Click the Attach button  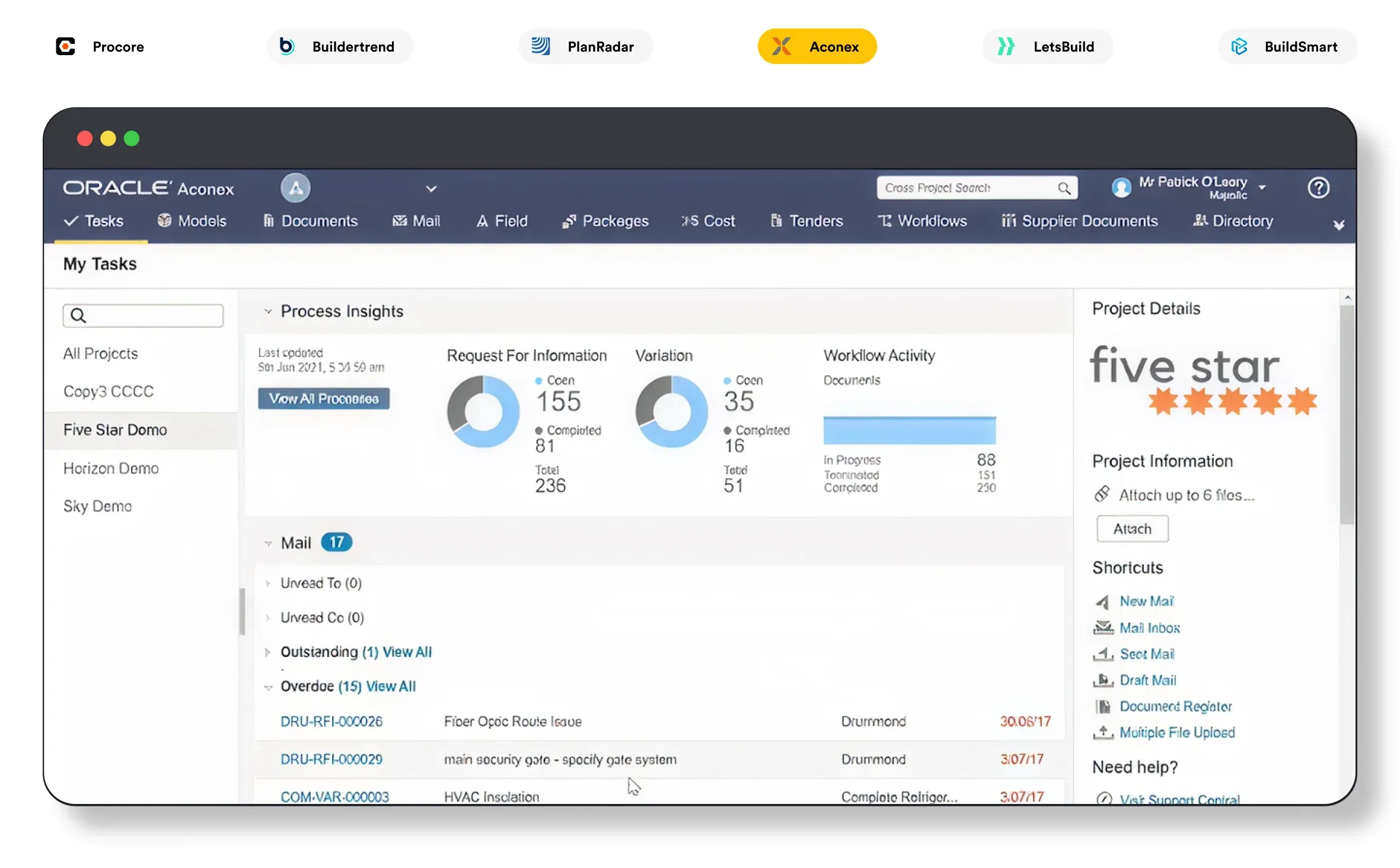(1132, 529)
